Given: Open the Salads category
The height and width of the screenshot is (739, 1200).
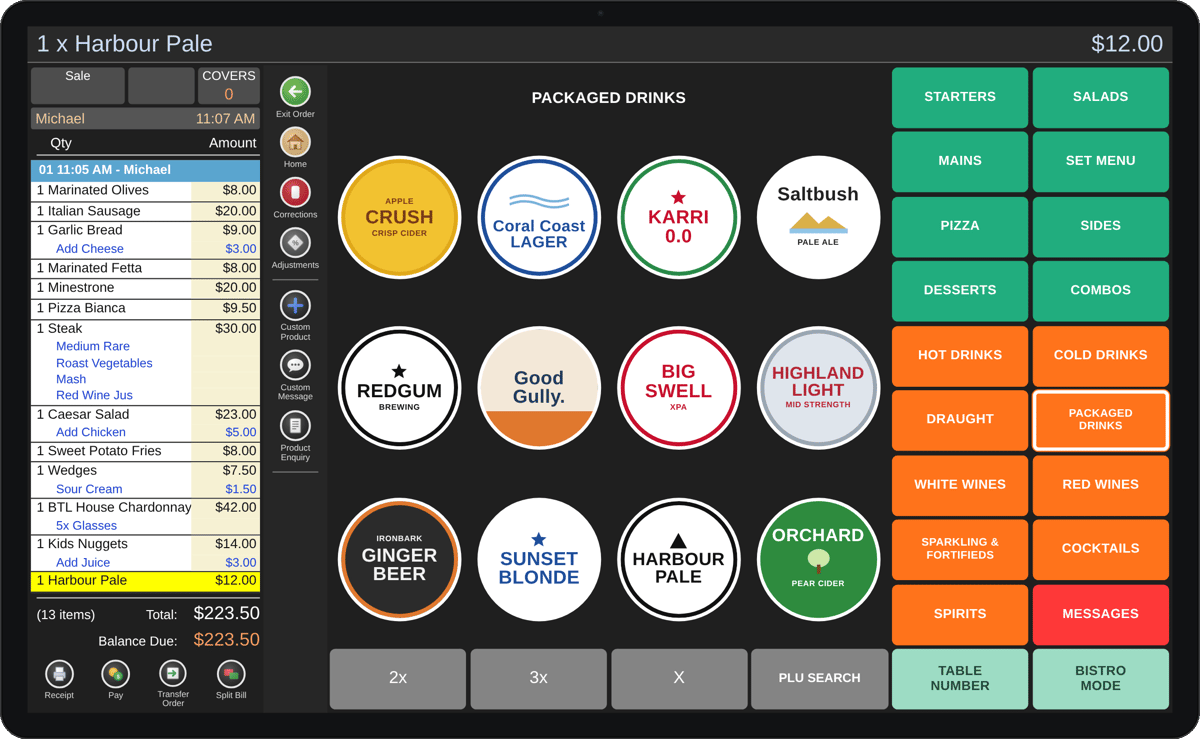Looking at the screenshot, I should [x=1101, y=97].
